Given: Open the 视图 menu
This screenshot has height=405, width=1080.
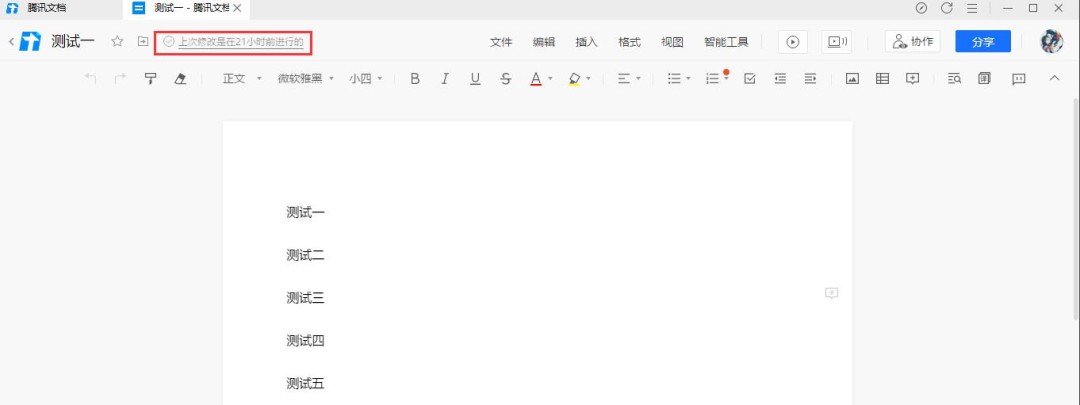Looking at the screenshot, I should 672,42.
